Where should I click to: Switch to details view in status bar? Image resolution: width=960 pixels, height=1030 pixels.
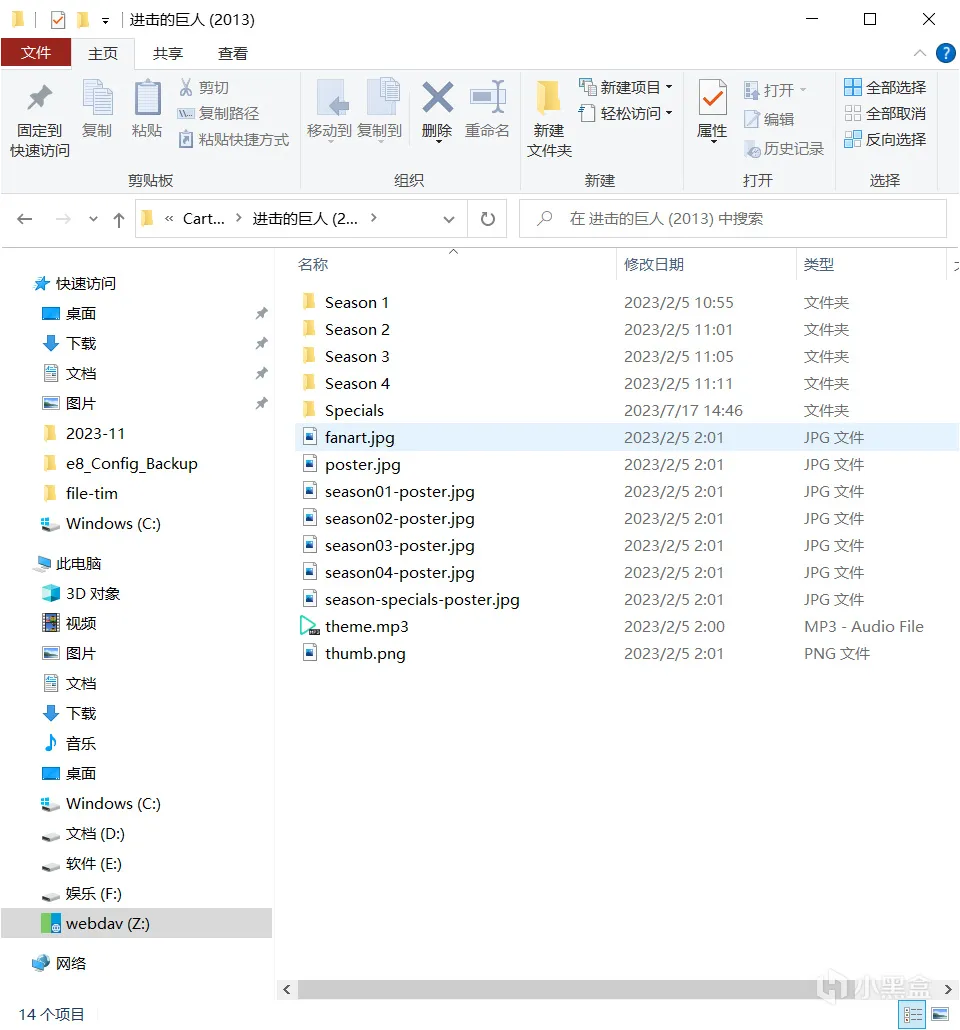(913, 1014)
